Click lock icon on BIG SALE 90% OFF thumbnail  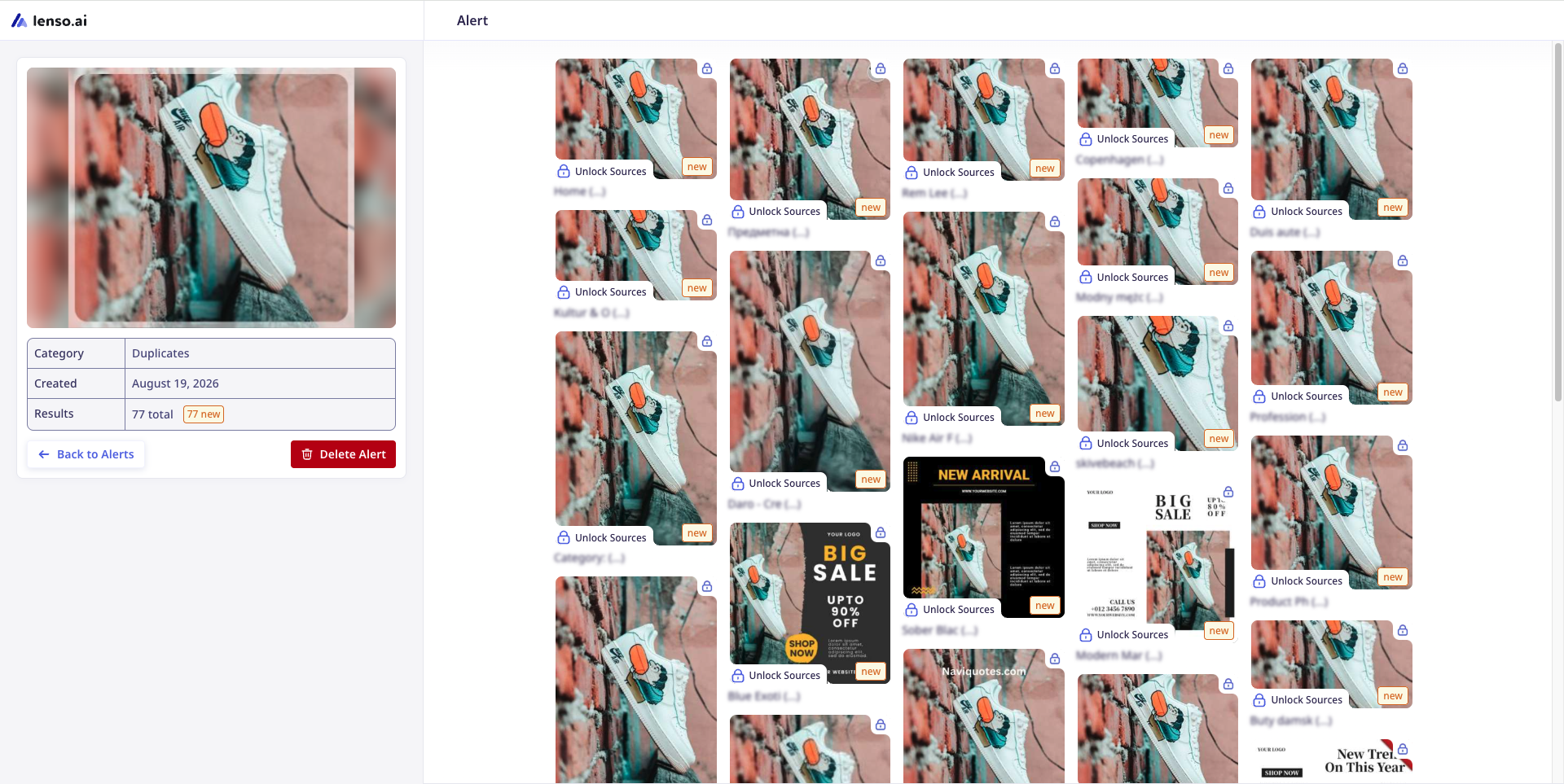[x=881, y=532]
